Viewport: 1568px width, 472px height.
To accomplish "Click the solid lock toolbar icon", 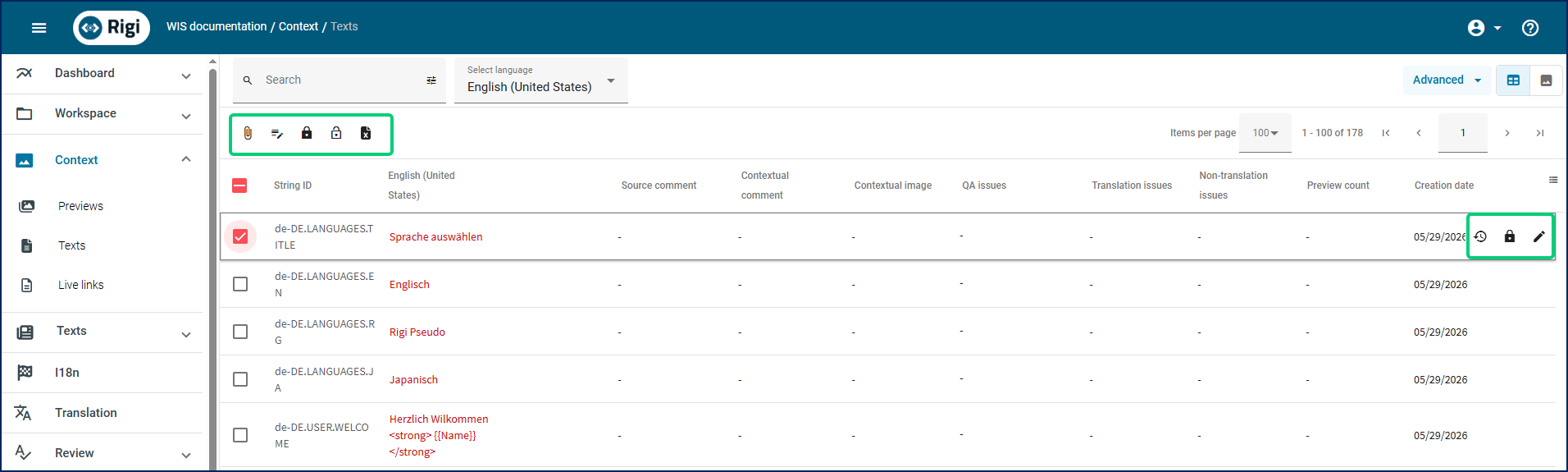I will point(307,133).
